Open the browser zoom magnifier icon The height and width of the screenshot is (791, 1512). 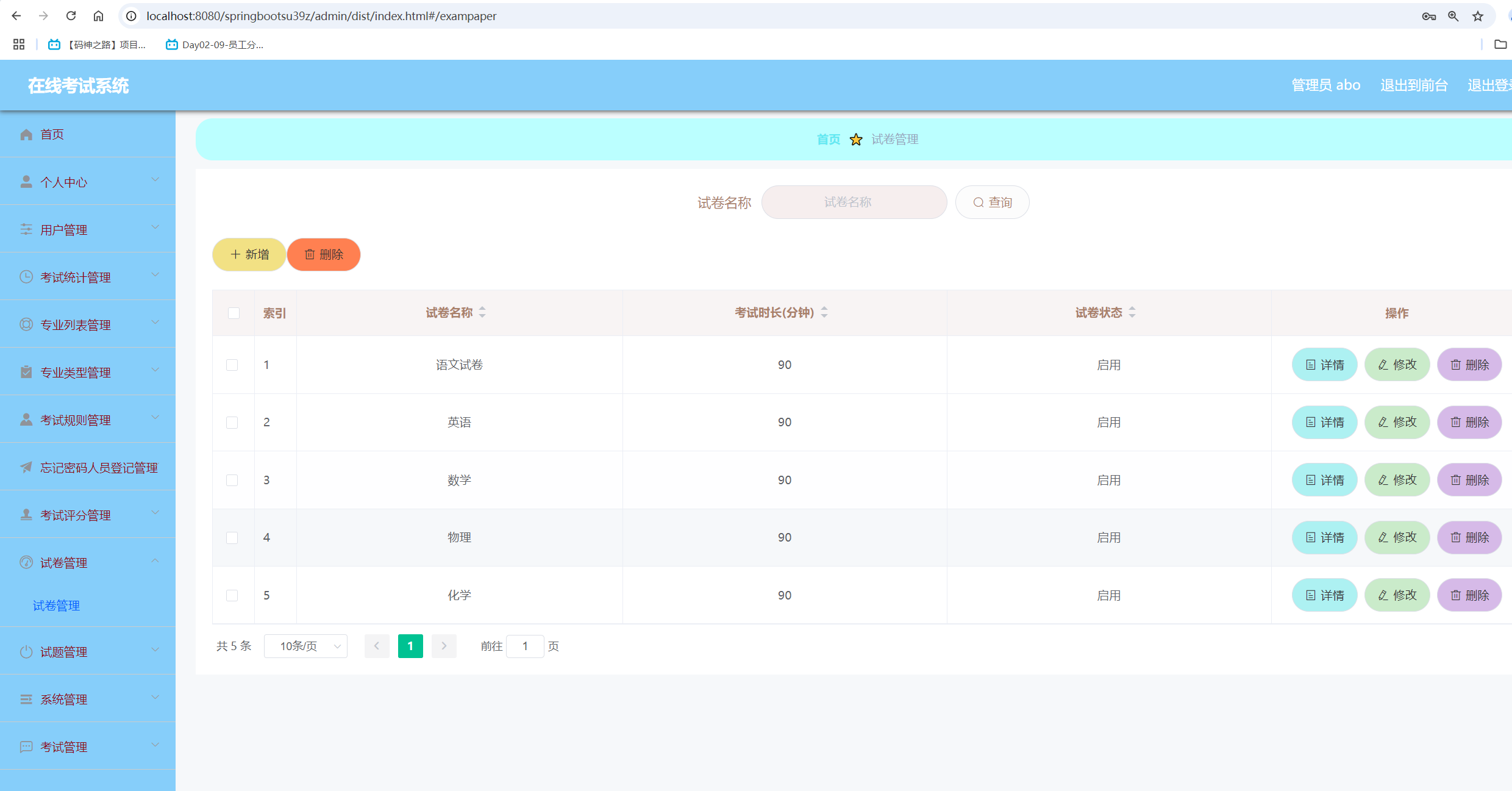1453,16
